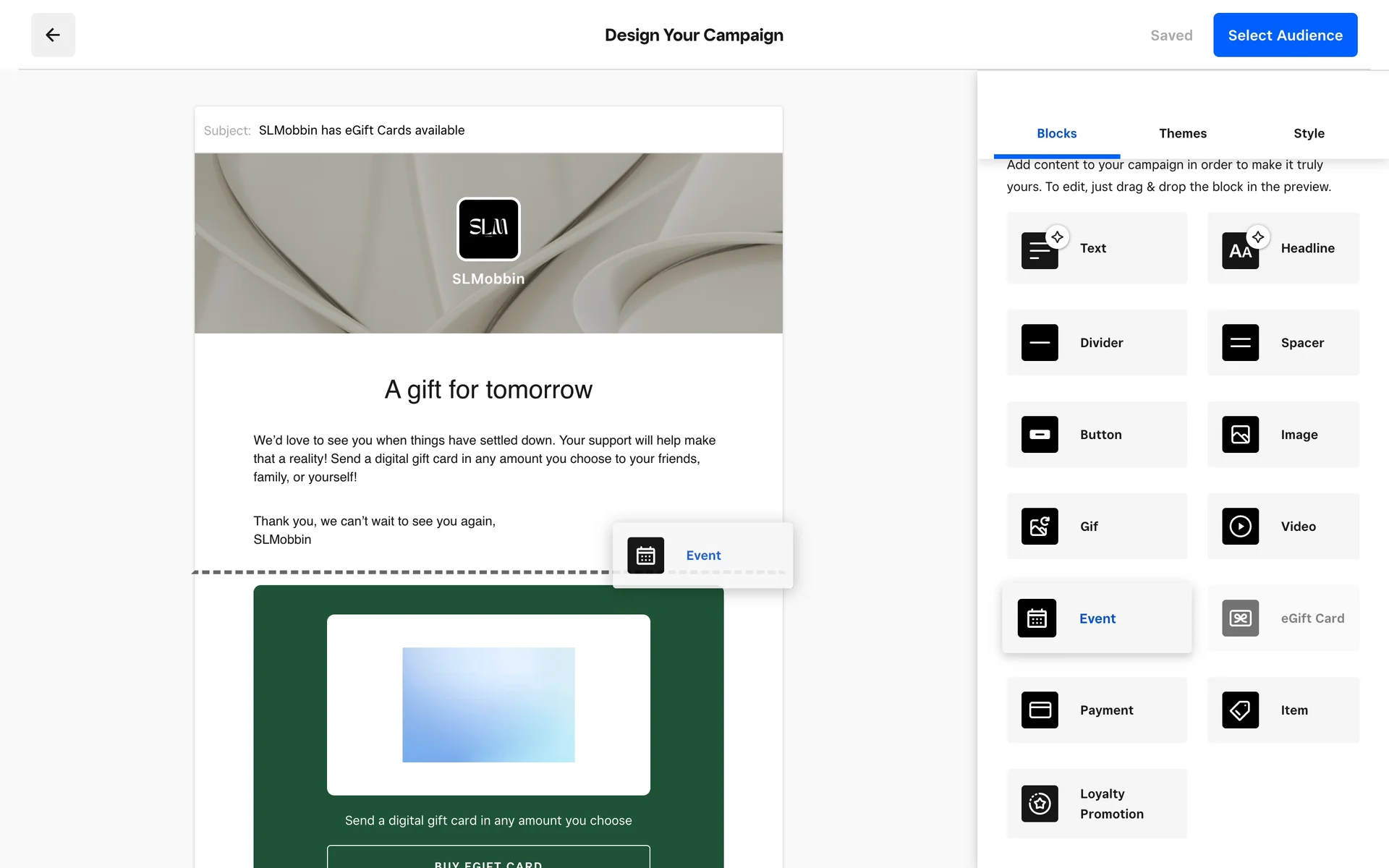Screen dimensions: 1389x868
Task: Click the Payment block icon
Action: click(1040, 710)
